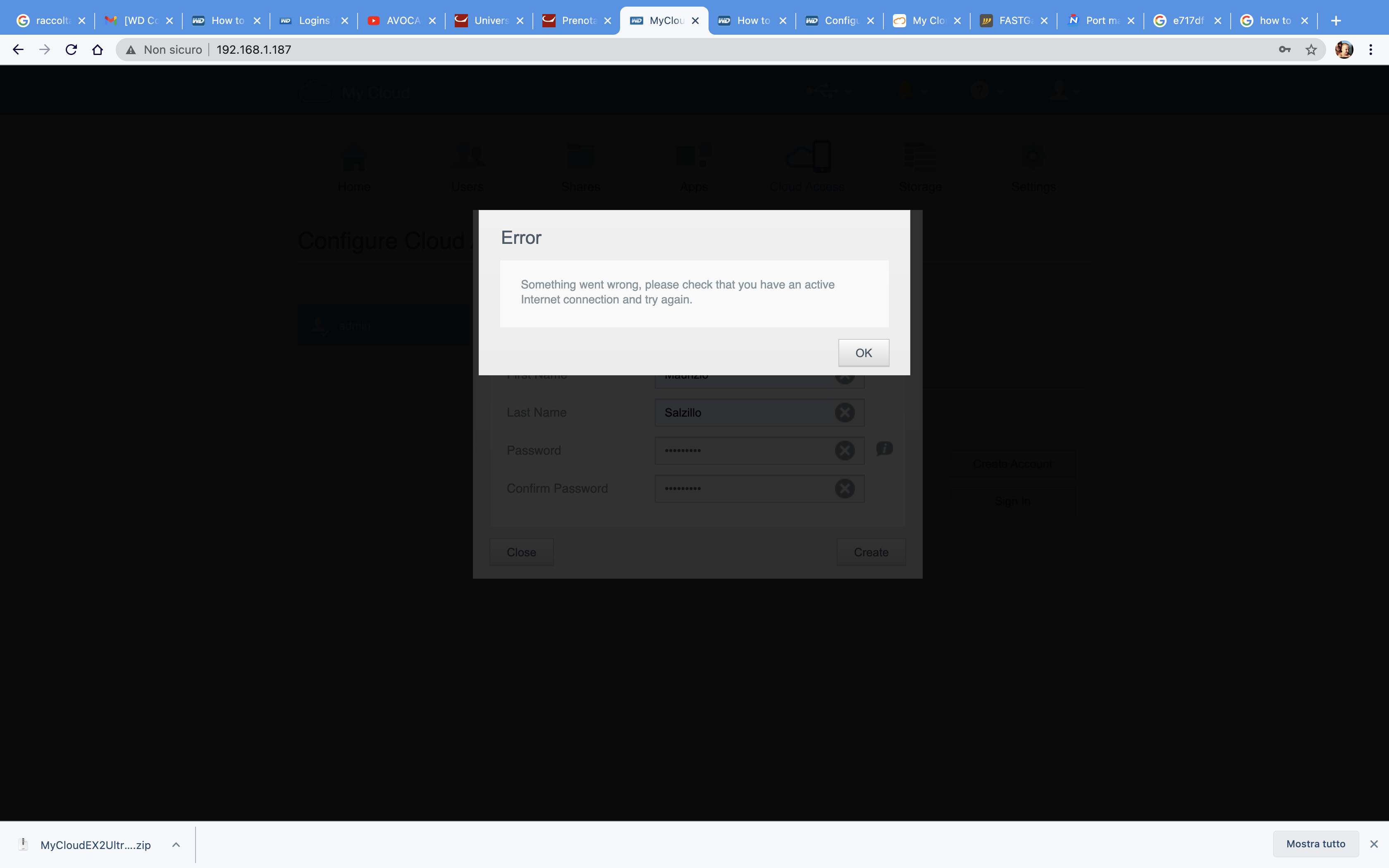
Task: Open the help dropdown in header
Action: 987,91
